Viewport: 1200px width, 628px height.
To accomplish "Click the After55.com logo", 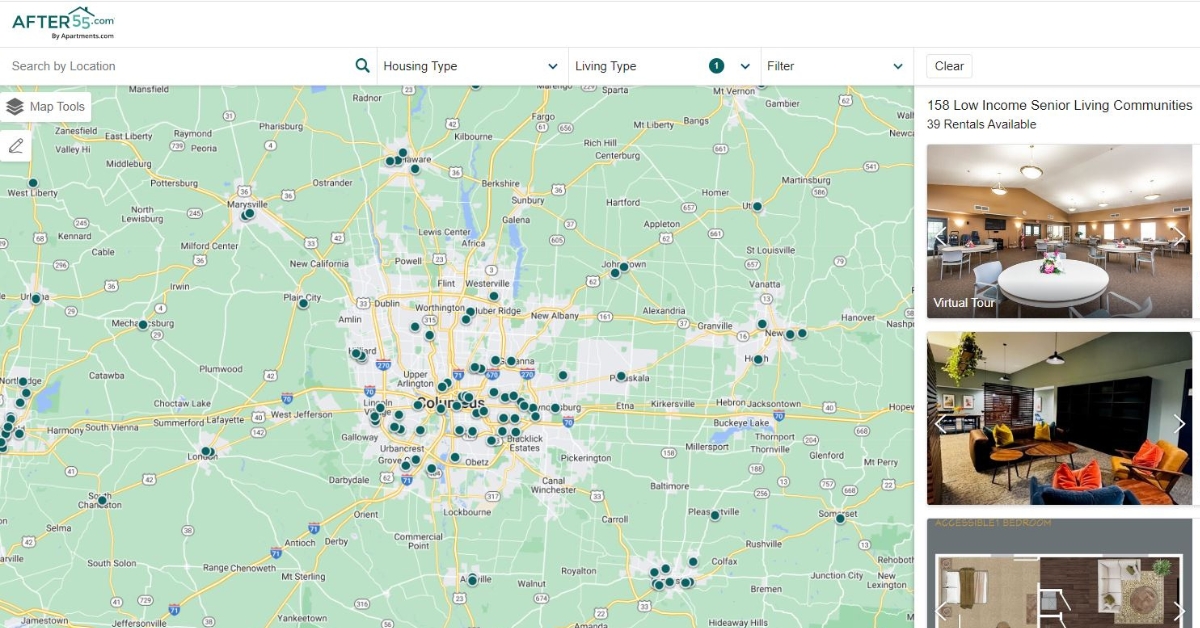I will [x=63, y=22].
